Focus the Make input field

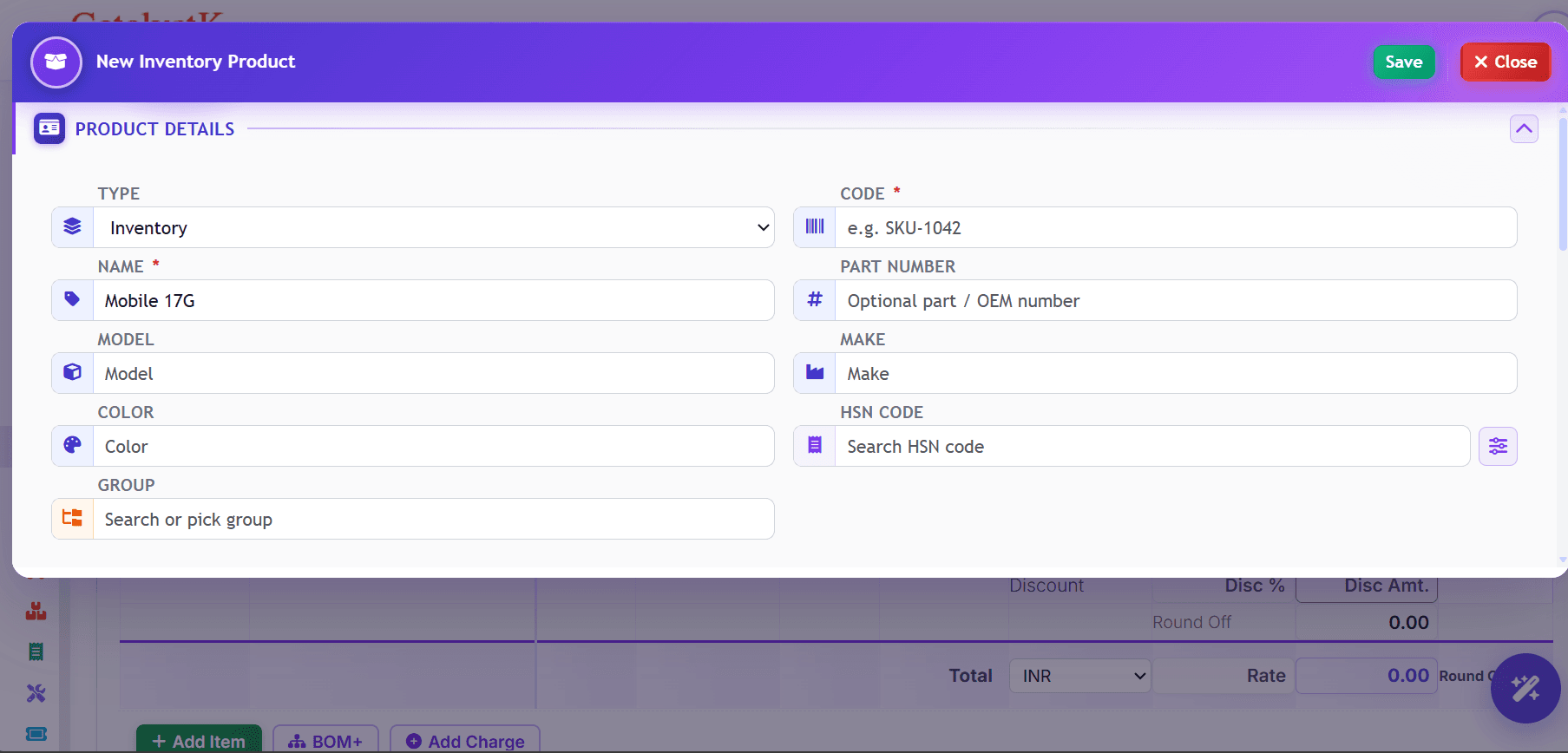click(x=1176, y=373)
